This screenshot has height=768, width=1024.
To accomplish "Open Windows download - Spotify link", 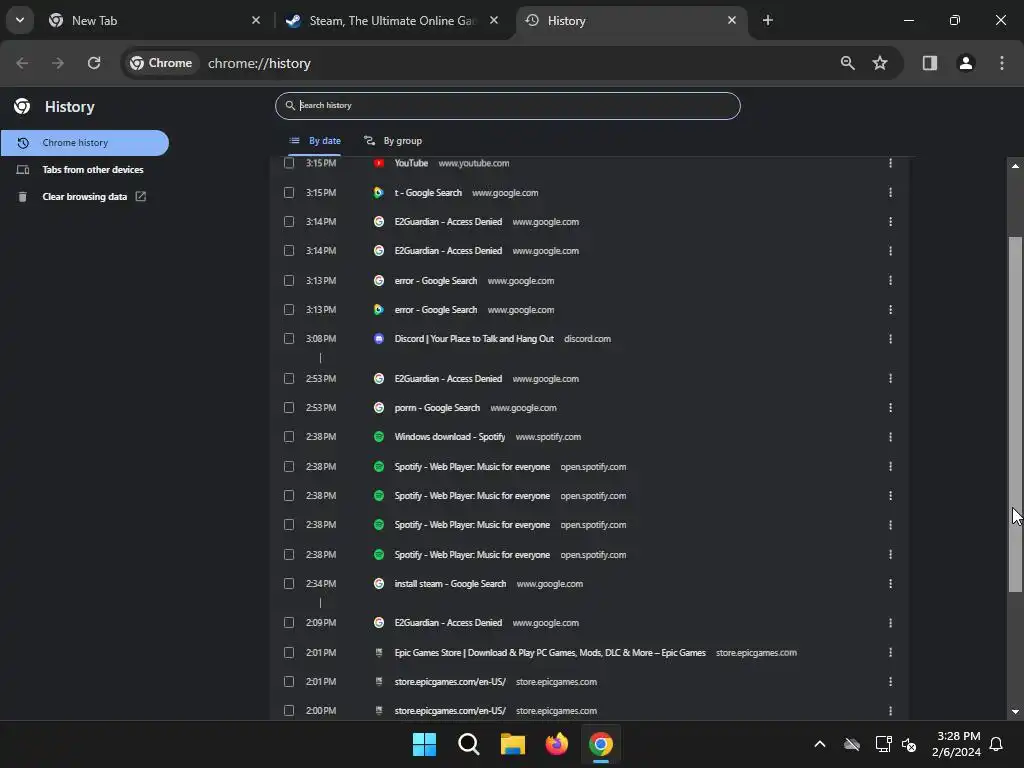I will [x=449, y=437].
